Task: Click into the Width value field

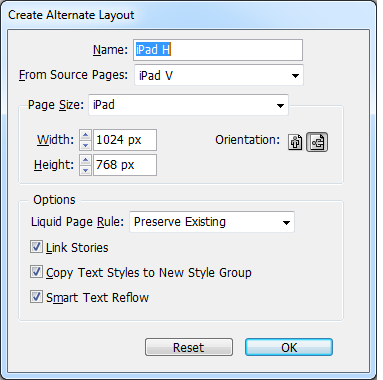Action: [125, 140]
